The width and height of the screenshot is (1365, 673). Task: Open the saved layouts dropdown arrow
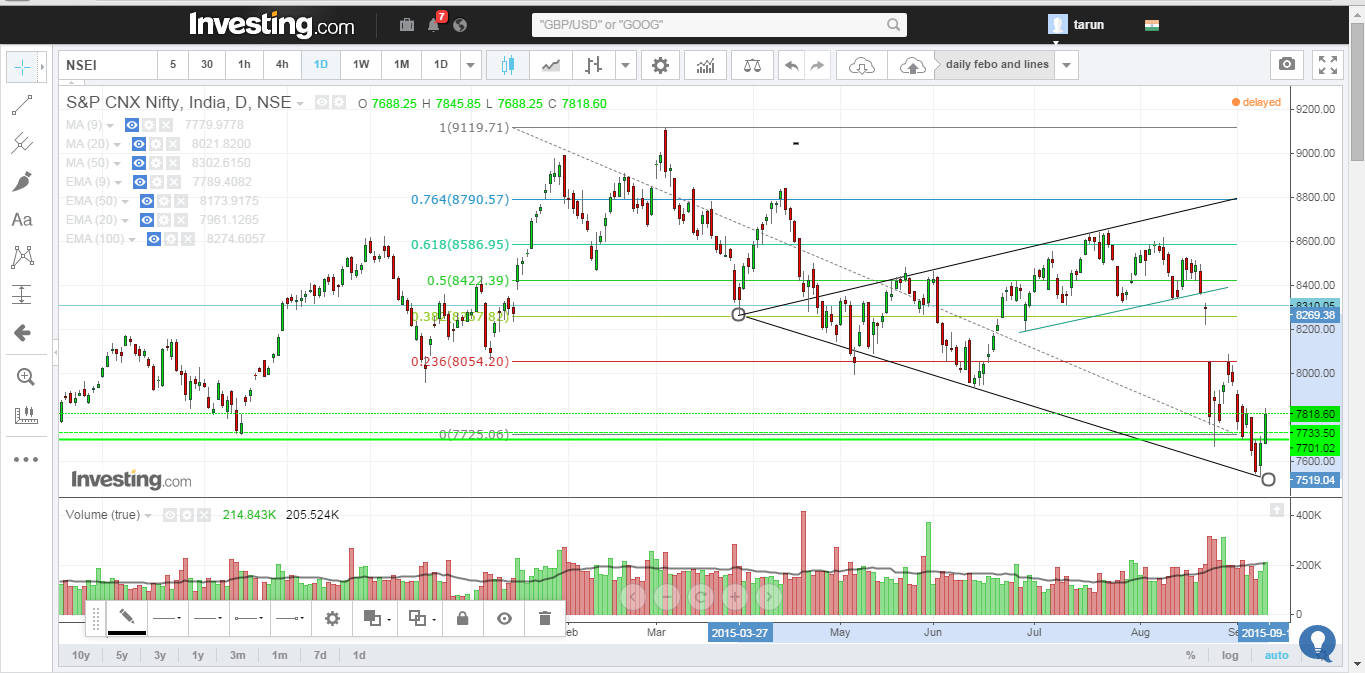tap(1067, 65)
